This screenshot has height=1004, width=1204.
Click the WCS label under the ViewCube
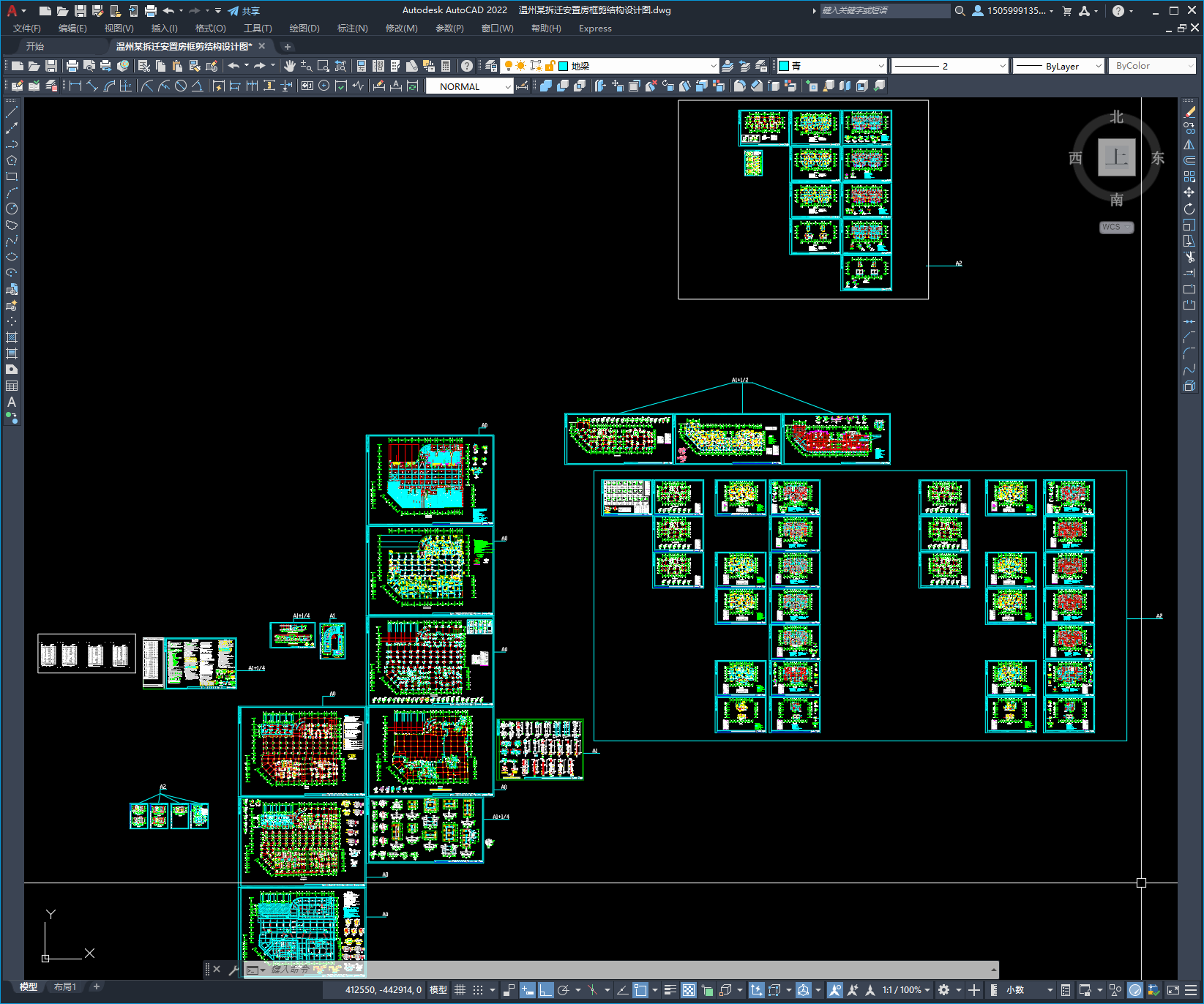1116,227
